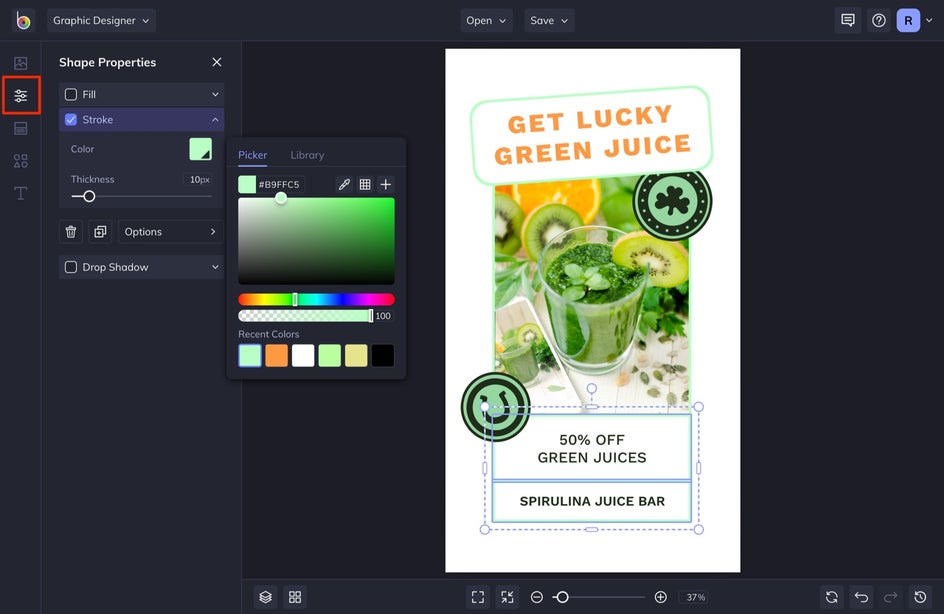
Task: Expand the Fill section chevron
Action: 215,95
